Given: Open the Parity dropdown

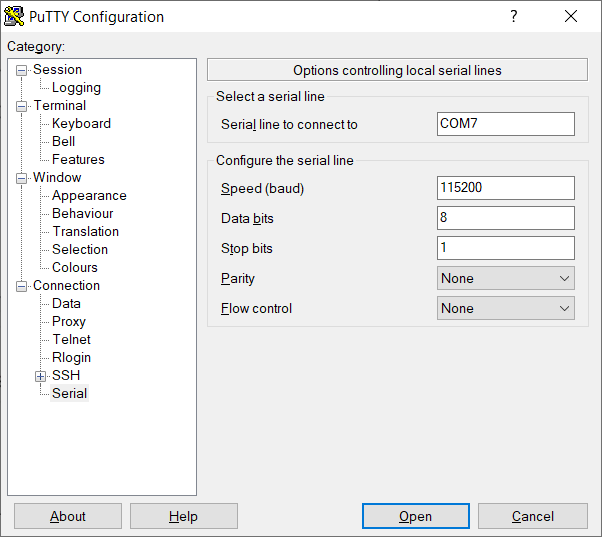Looking at the screenshot, I should coord(506,278).
